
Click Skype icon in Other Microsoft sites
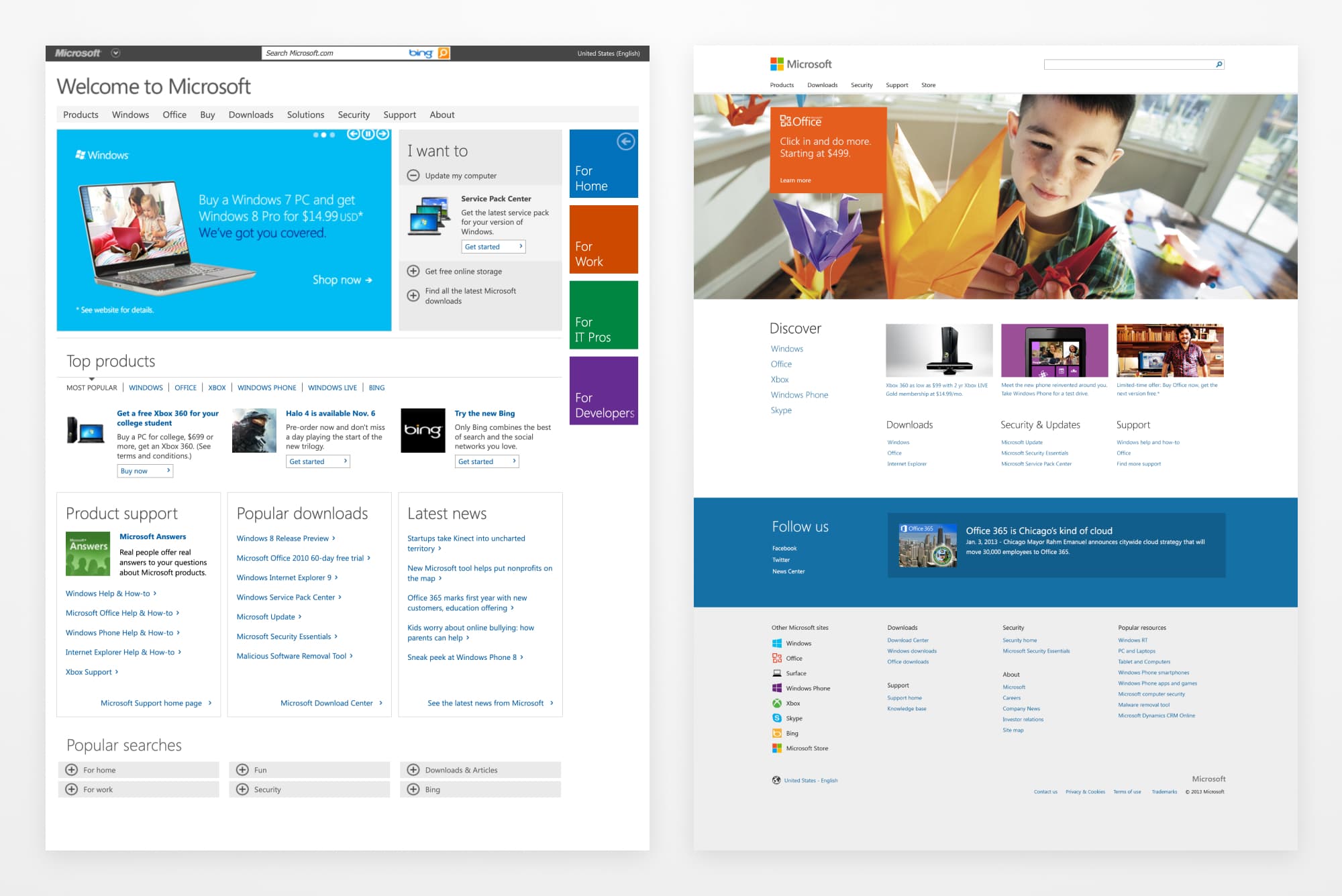pos(777,718)
